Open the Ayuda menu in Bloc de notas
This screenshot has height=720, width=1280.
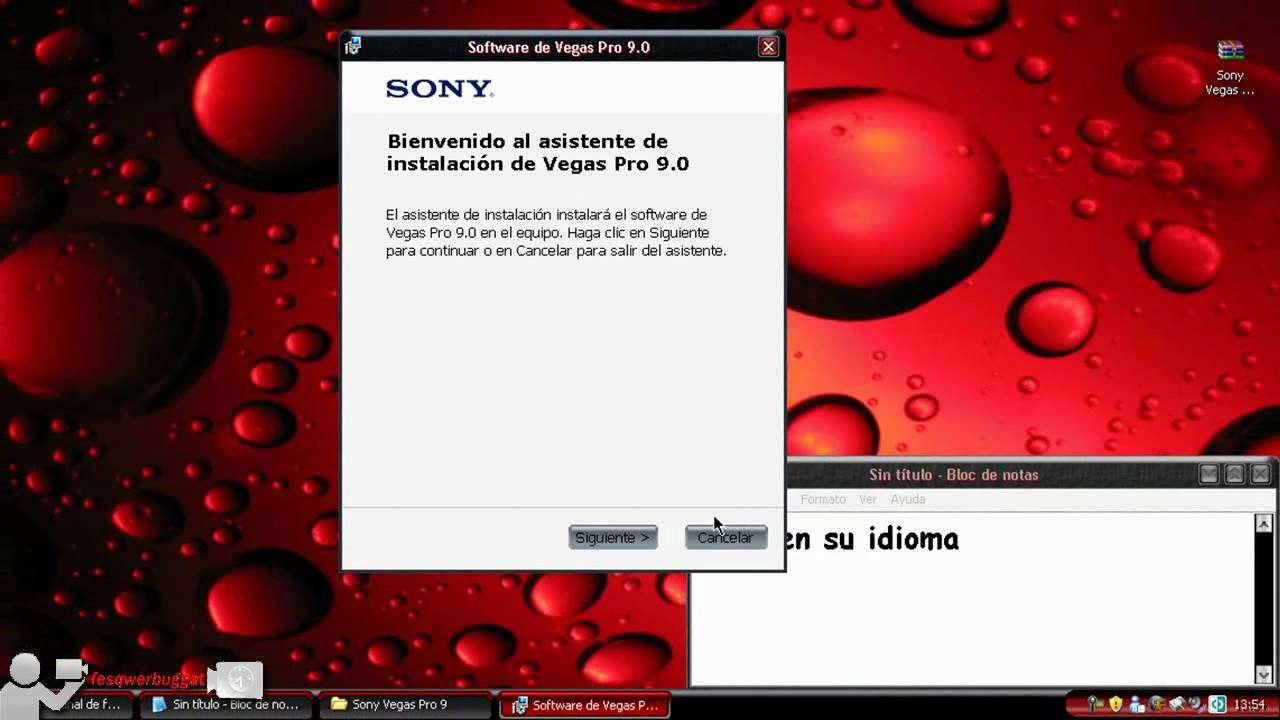908,499
